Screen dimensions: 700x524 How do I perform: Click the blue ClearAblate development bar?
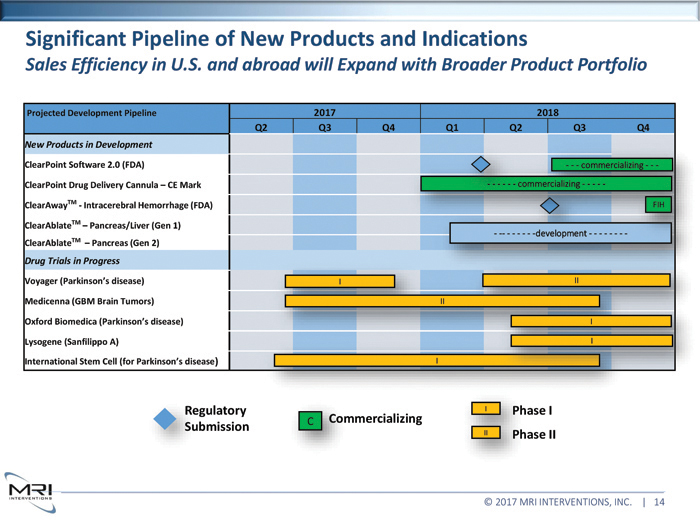(x=560, y=233)
